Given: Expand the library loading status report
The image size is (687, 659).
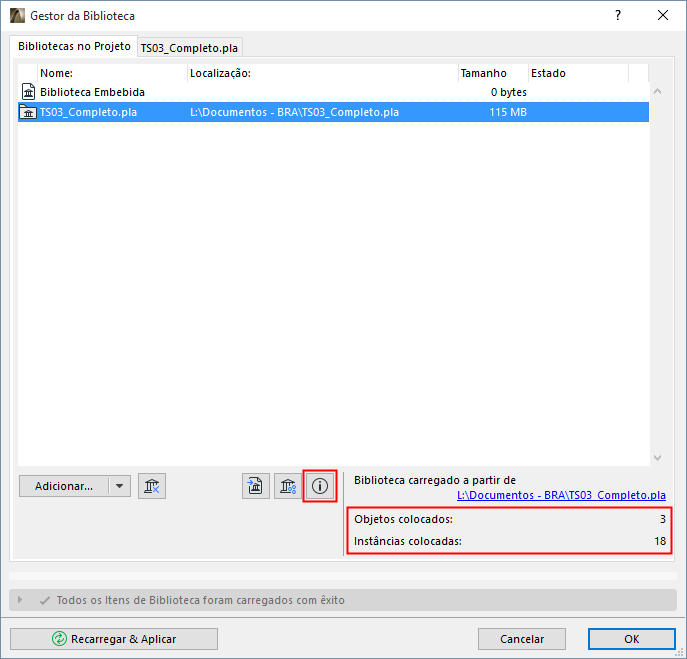Looking at the screenshot, I should click(20, 599).
